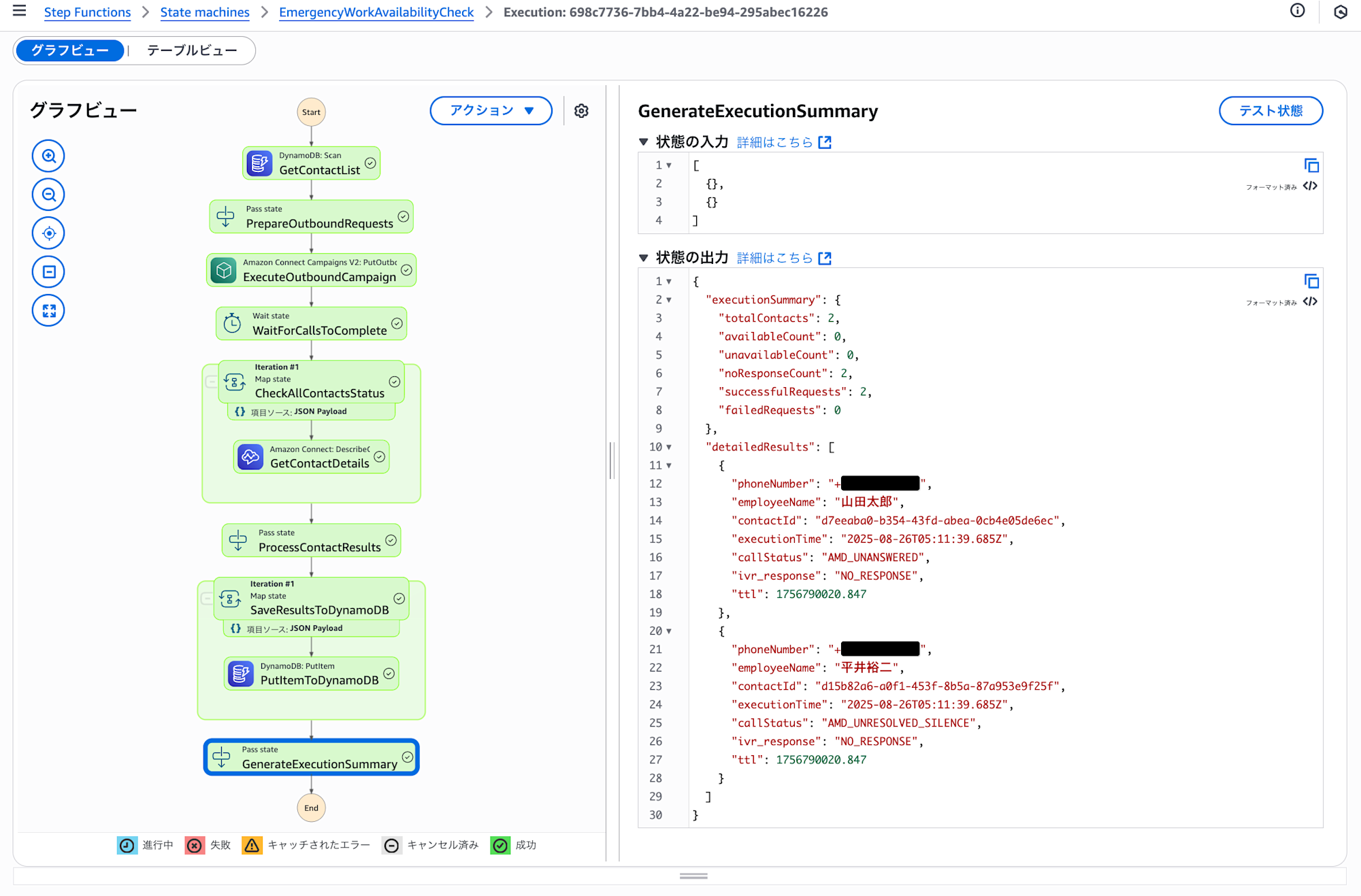
Task: Click the AMD_UNRESOLVED_SILENCE callStatus line
Action: click(x=856, y=723)
